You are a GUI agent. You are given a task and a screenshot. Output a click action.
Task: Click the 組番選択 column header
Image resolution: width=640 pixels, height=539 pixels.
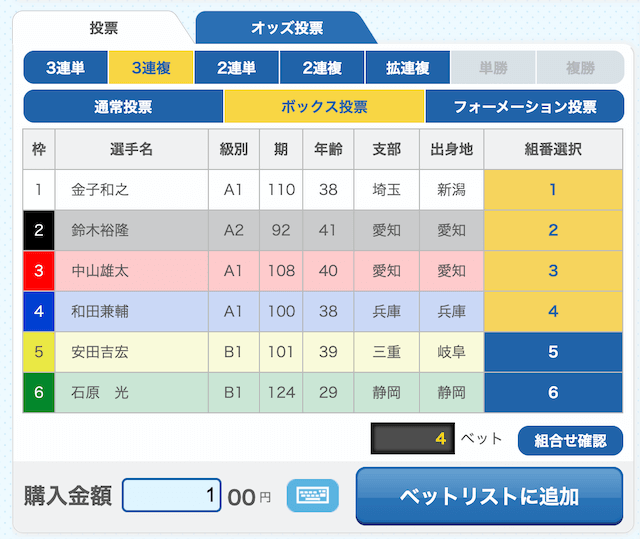pyautogui.click(x=553, y=149)
